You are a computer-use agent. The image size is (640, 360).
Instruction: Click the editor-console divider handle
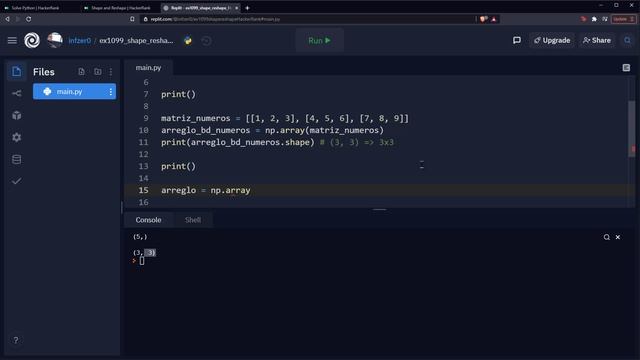pos(380,209)
